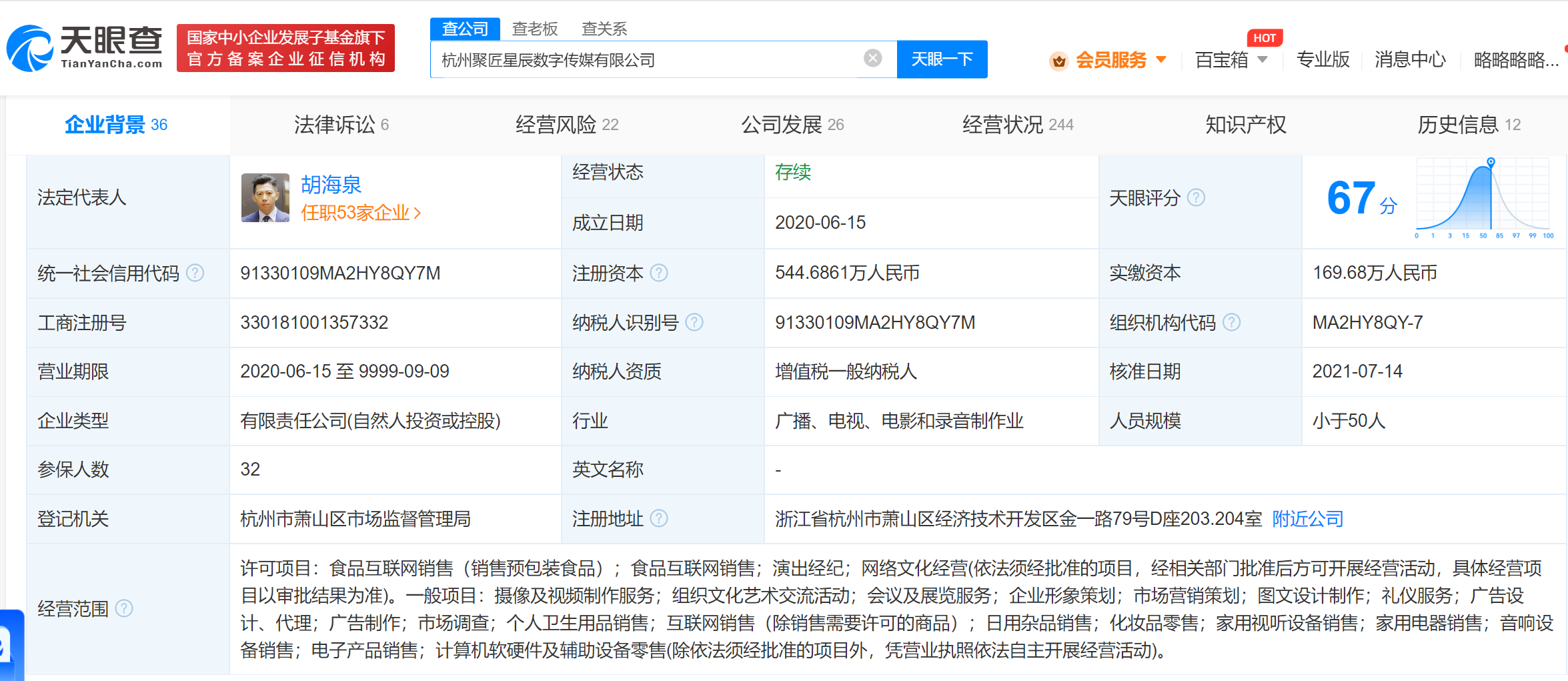This screenshot has width=1568, height=681.
Task: Select the 经营风险 tab
Action: (x=567, y=125)
